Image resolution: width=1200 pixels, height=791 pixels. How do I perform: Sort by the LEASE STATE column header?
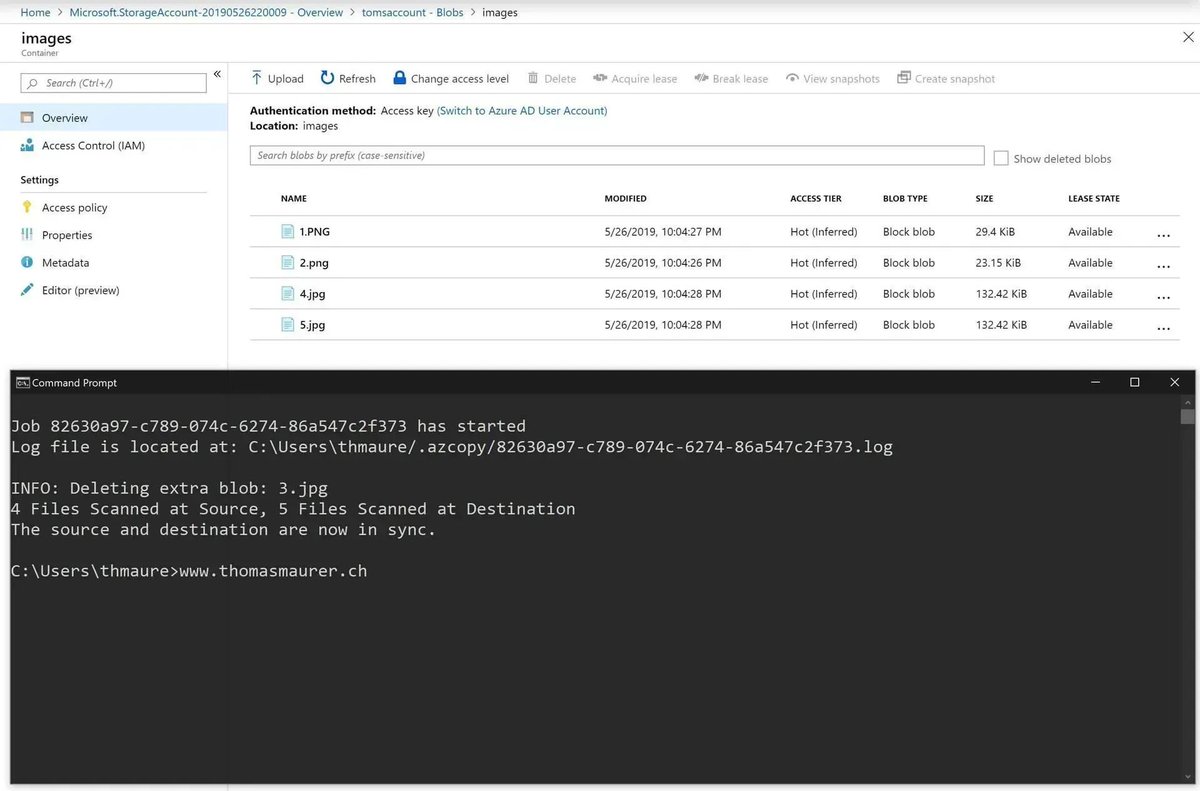[x=1094, y=198]
